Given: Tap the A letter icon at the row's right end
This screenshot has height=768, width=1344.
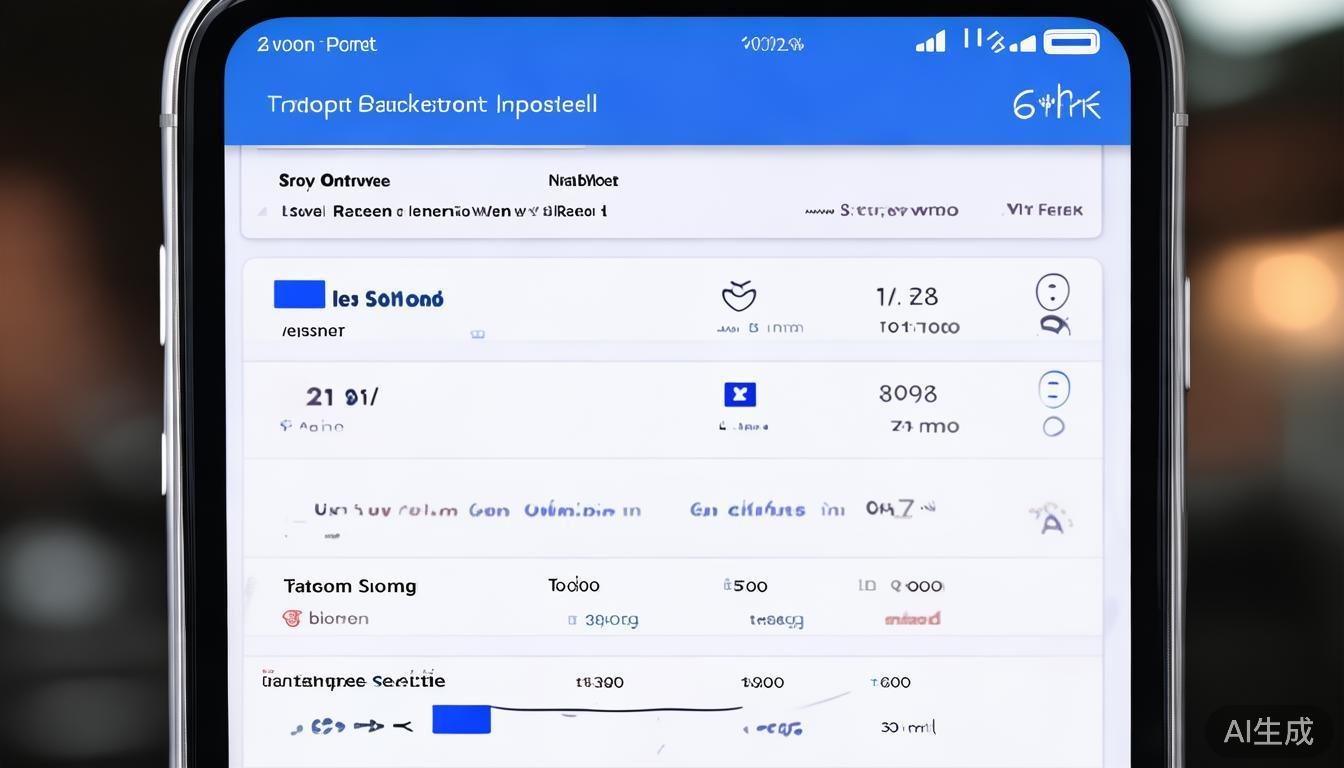Looking at the screenshot, I should pyautogui.click(x=1050, y=521).
